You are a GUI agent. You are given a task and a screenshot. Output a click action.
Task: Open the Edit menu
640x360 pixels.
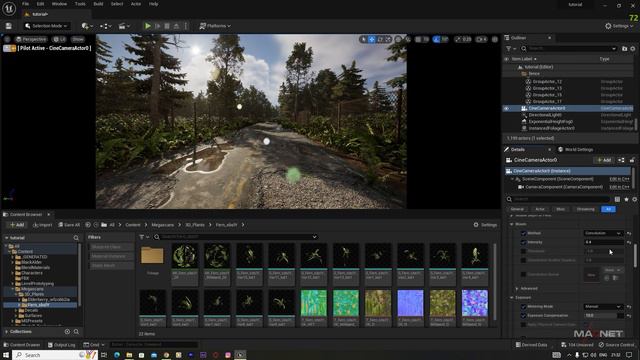(40, 4)
